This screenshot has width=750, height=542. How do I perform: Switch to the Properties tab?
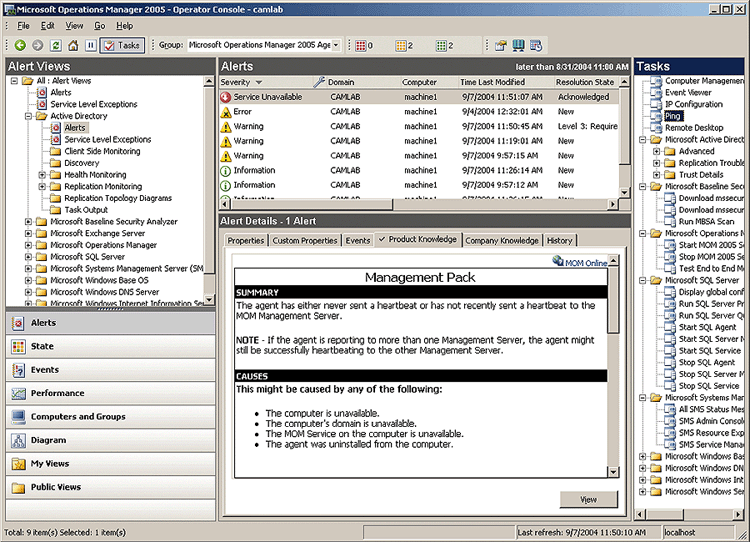tap(245, 241)
